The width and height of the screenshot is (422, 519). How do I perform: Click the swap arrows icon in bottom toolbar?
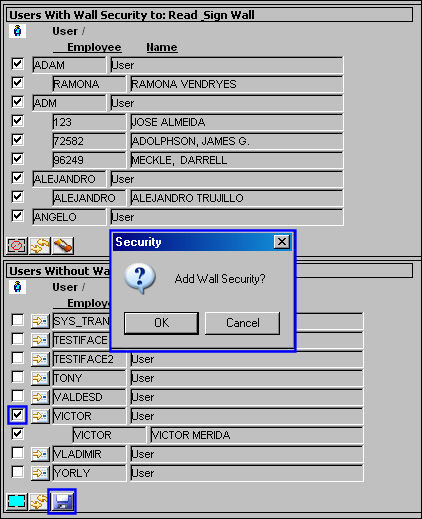point(38,501)
